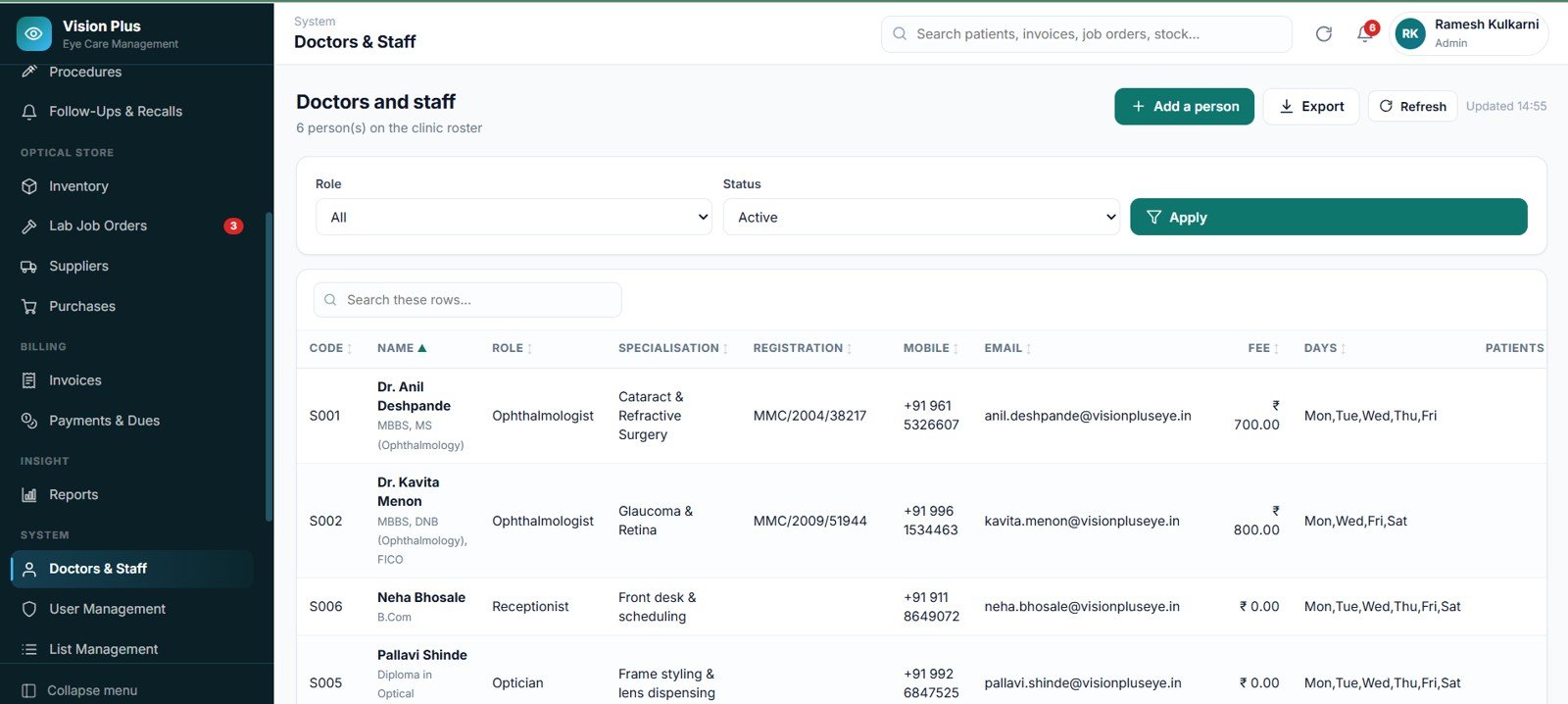Open Ramesh Kulkarni profile menu
The image size is (1568, 704).
(x=1469, y=34)
